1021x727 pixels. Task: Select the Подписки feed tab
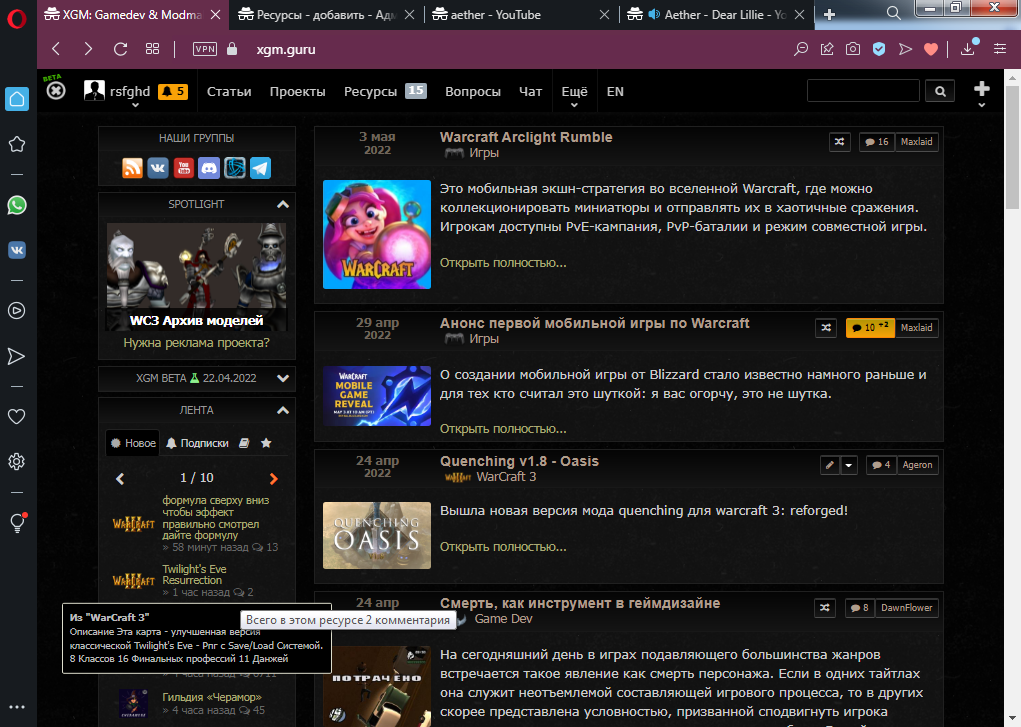(197, 443)
